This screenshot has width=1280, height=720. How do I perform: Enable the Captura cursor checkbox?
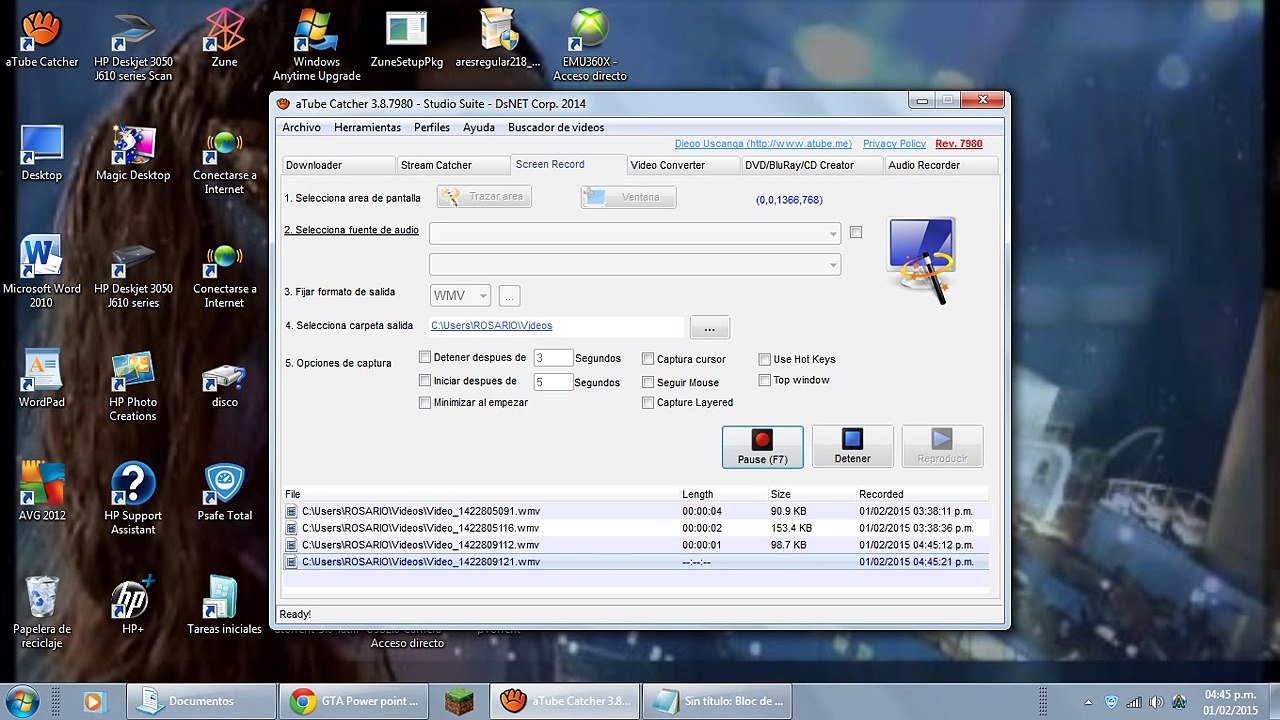(x=648, y=359)
